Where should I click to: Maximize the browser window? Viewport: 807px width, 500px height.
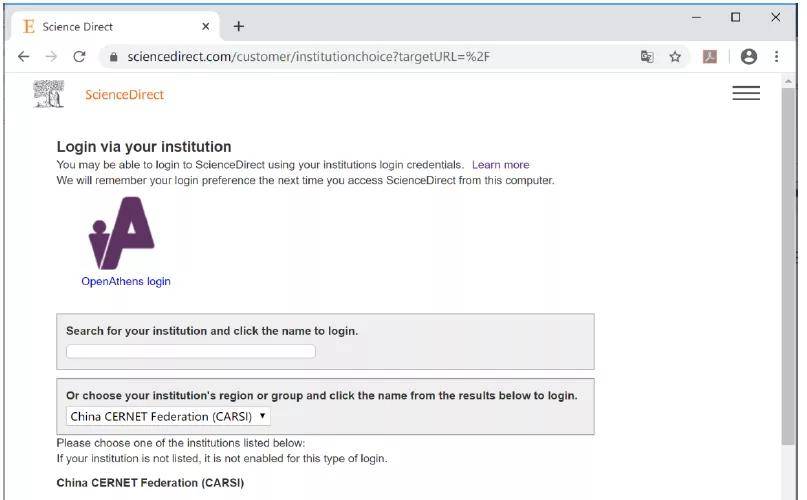coord(736,18)
